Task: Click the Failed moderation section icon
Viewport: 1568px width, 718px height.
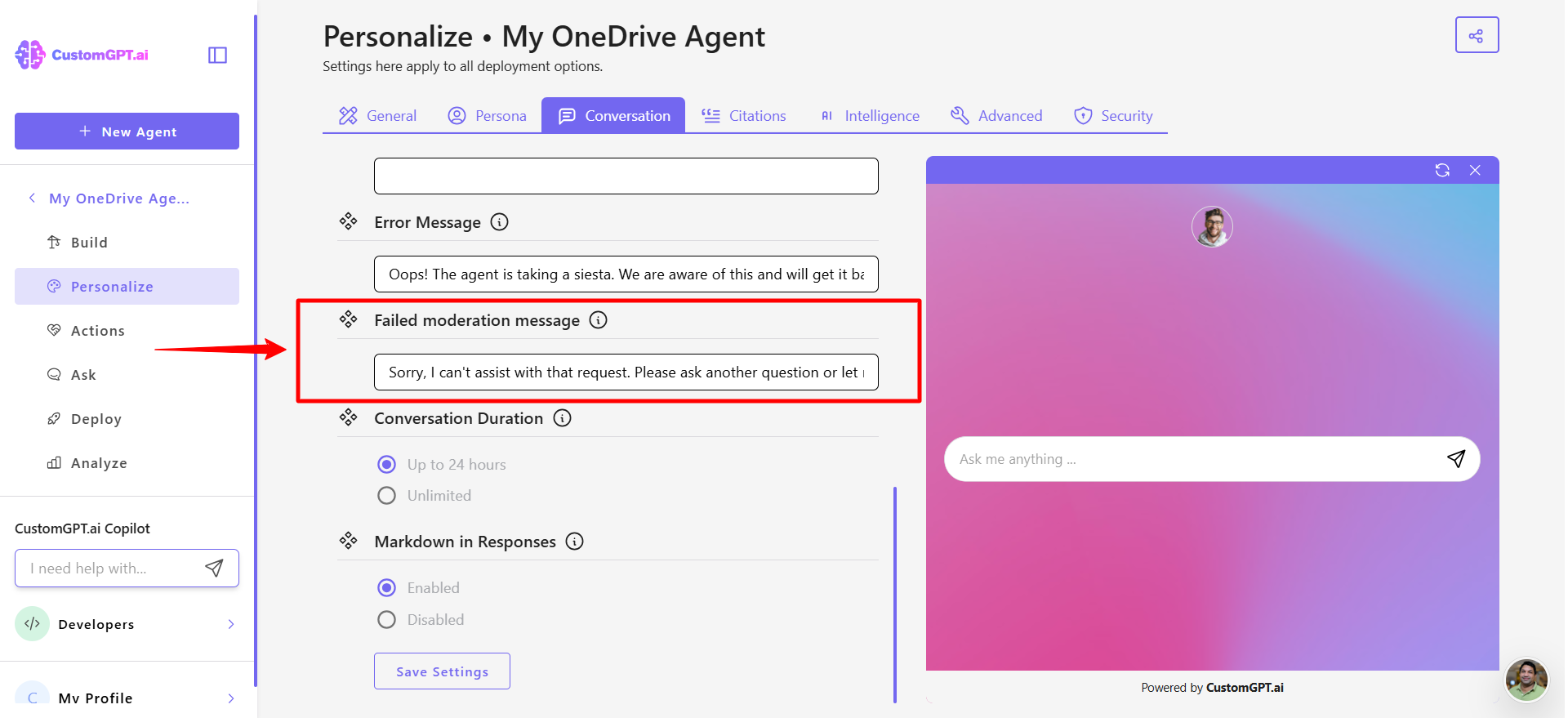Action: coord(349,319)
